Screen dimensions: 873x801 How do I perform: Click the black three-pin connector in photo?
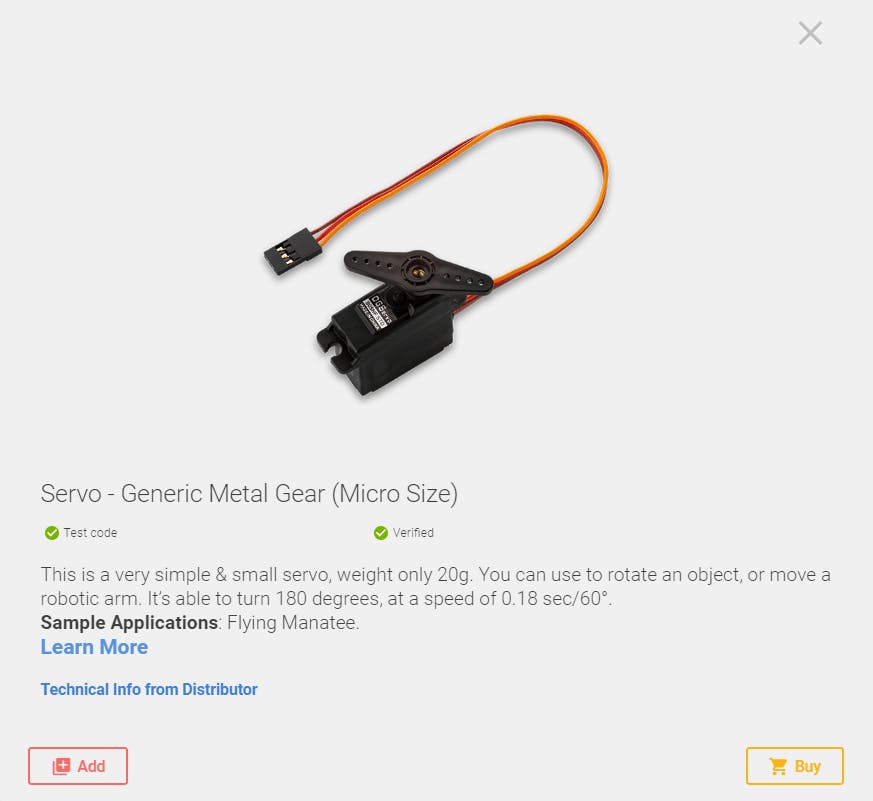coord(292,252)
